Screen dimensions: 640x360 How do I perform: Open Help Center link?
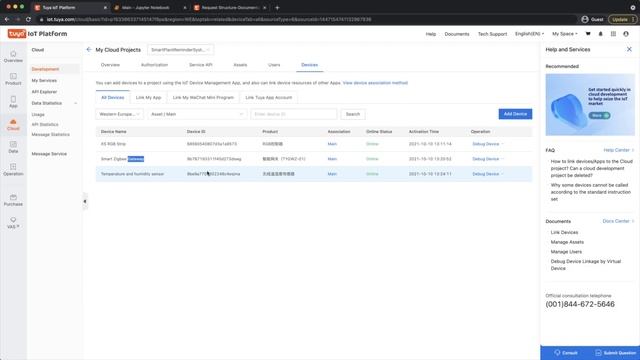tap(618, 150)
